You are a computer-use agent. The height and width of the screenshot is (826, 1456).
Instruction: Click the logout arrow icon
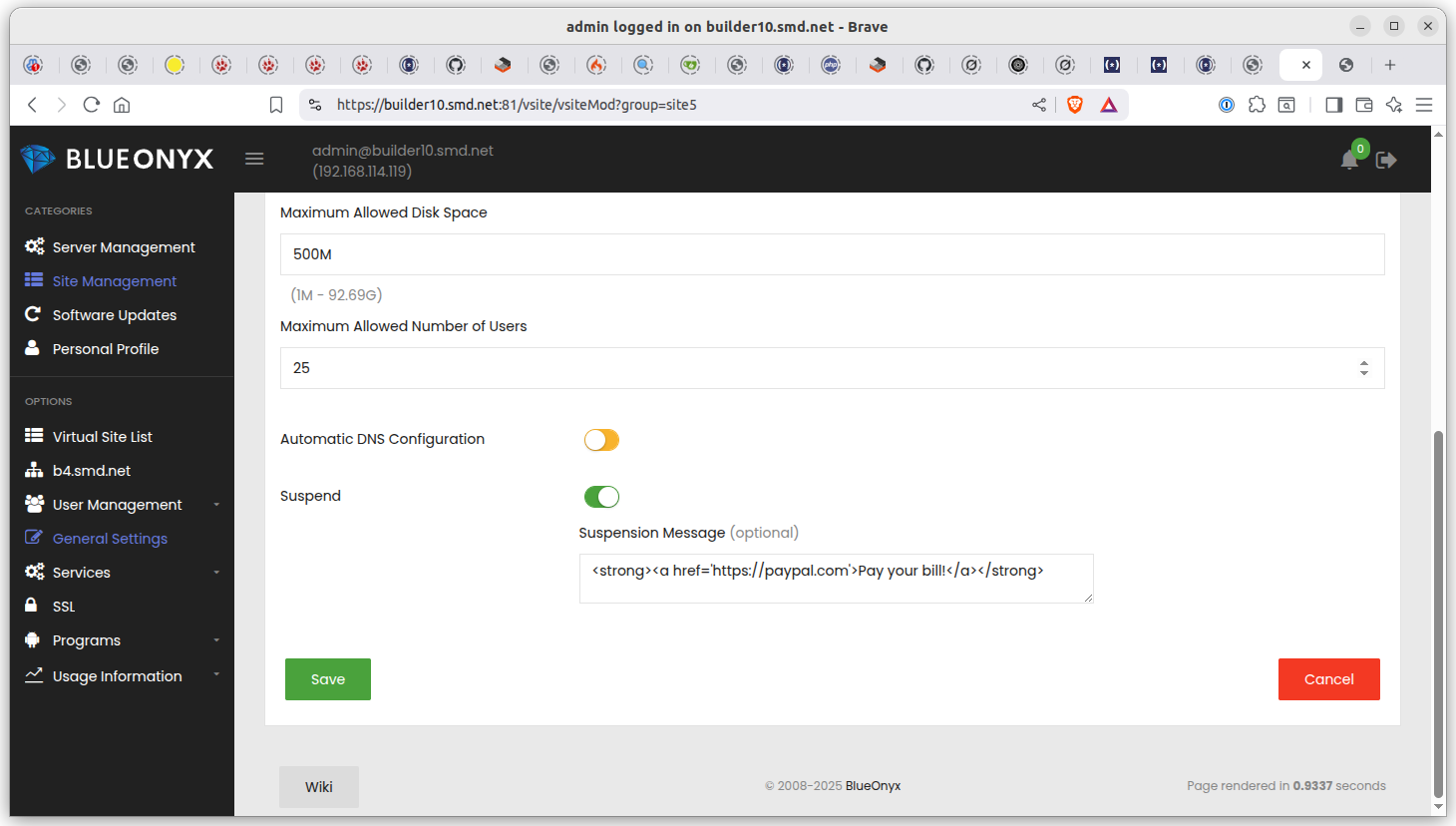tap(1386, 160)
